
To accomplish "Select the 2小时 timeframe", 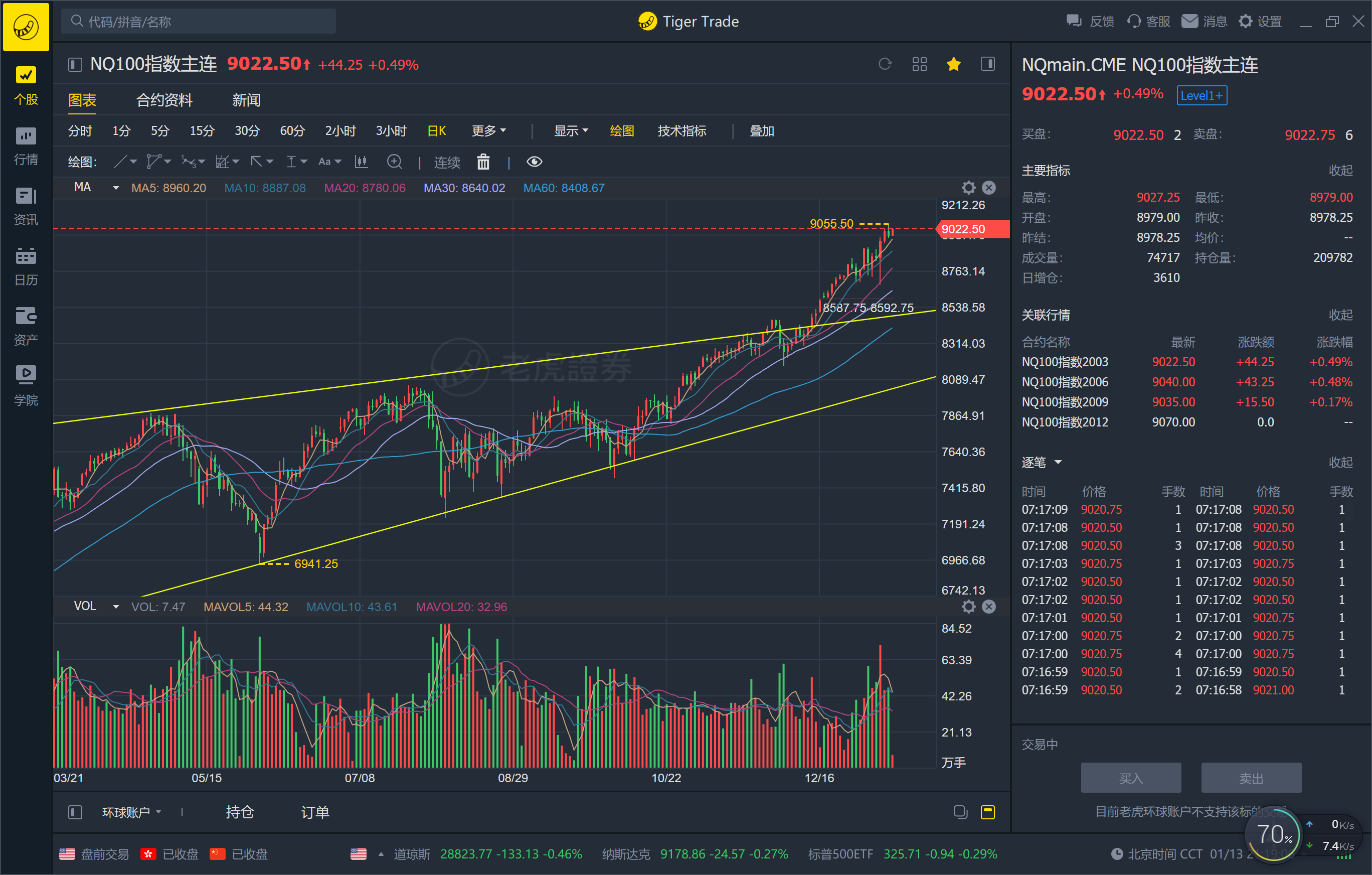I will click(340, 131).
